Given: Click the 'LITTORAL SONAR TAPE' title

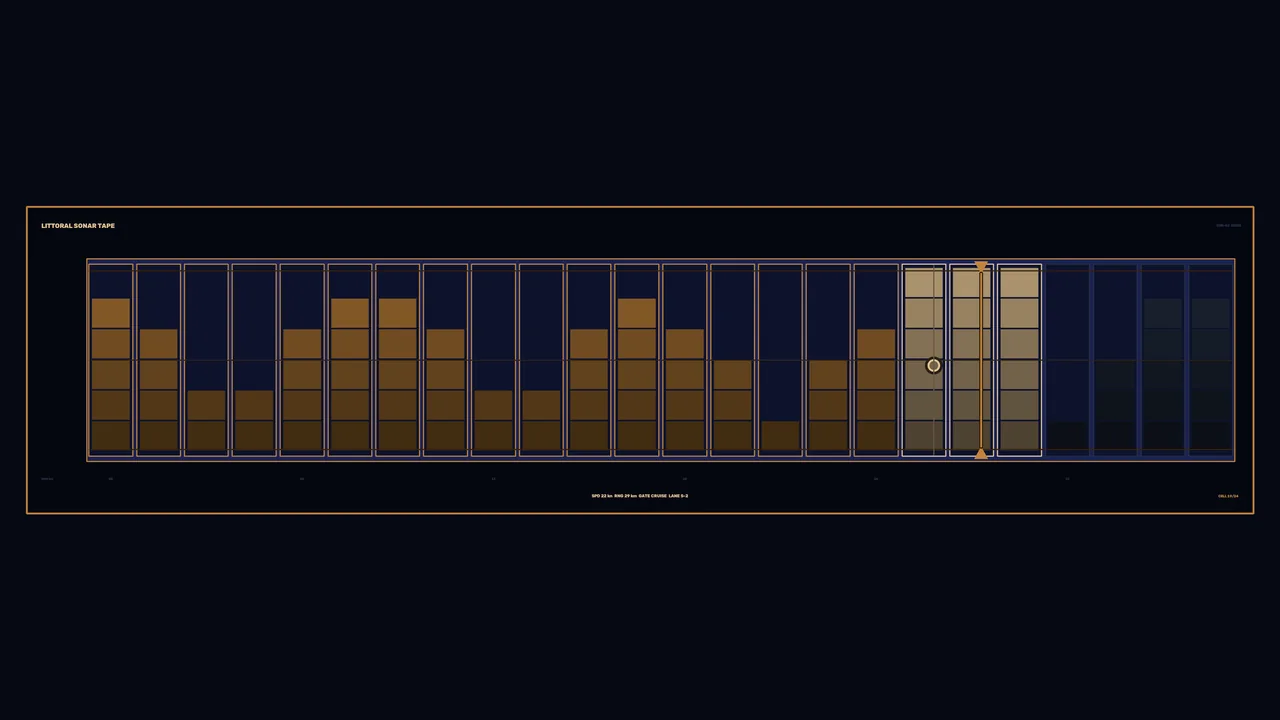Looking at the screenshot, I should pyautogui.click(x=78, y=226).
